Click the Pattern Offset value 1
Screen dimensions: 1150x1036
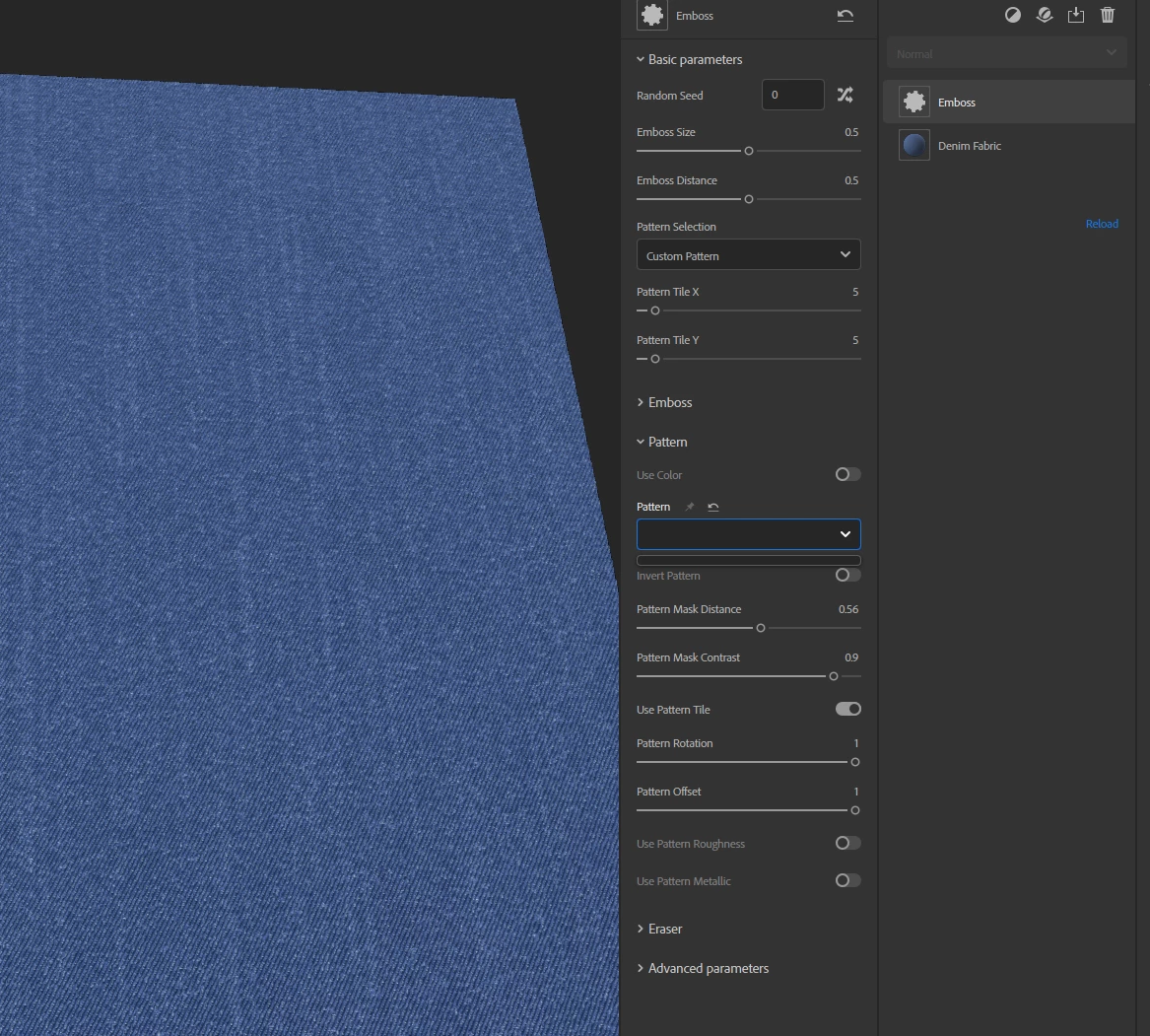coord(856,792)
